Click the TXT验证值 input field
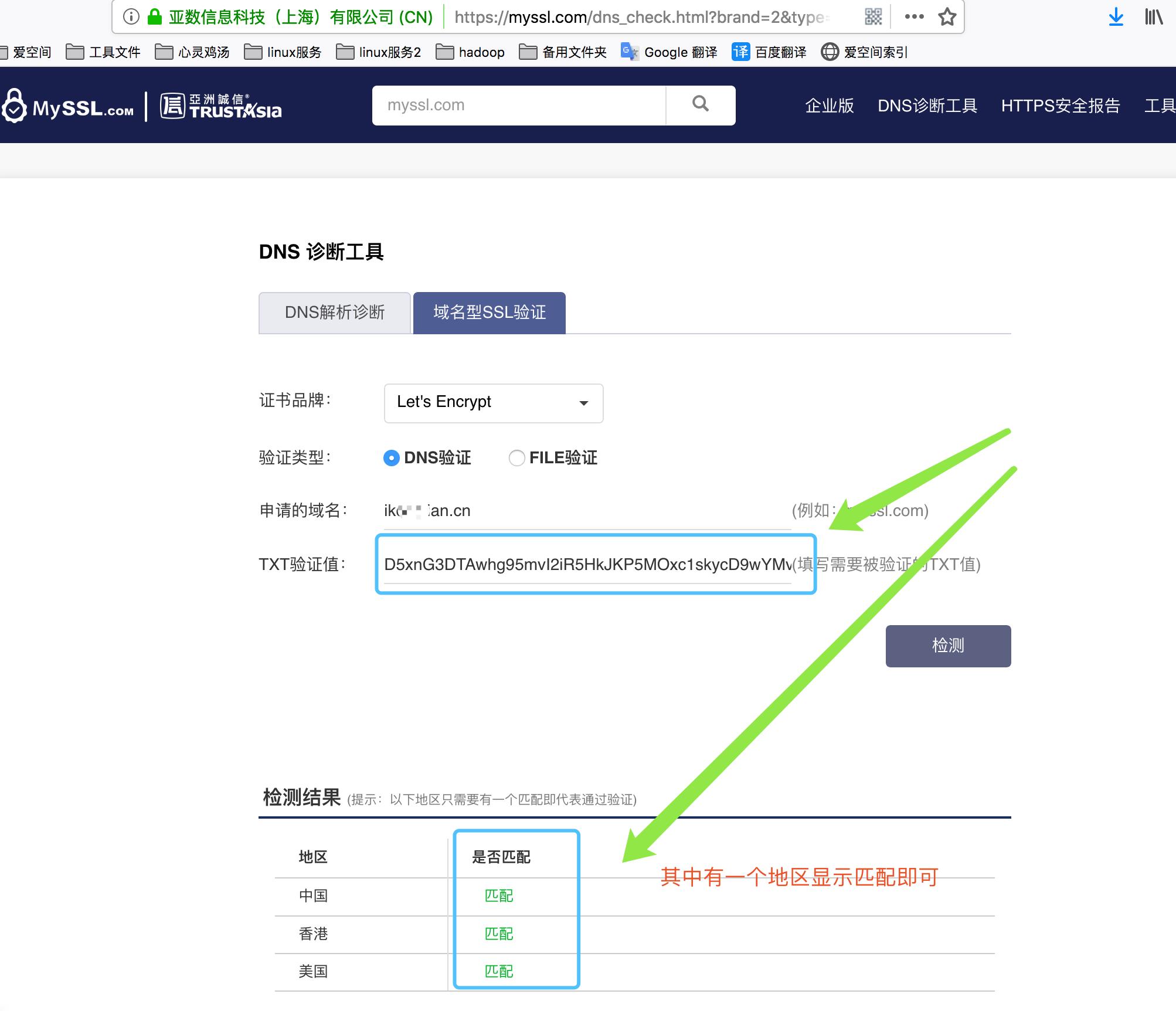This screenshot has width=1176, height=1011. point(587,564)
